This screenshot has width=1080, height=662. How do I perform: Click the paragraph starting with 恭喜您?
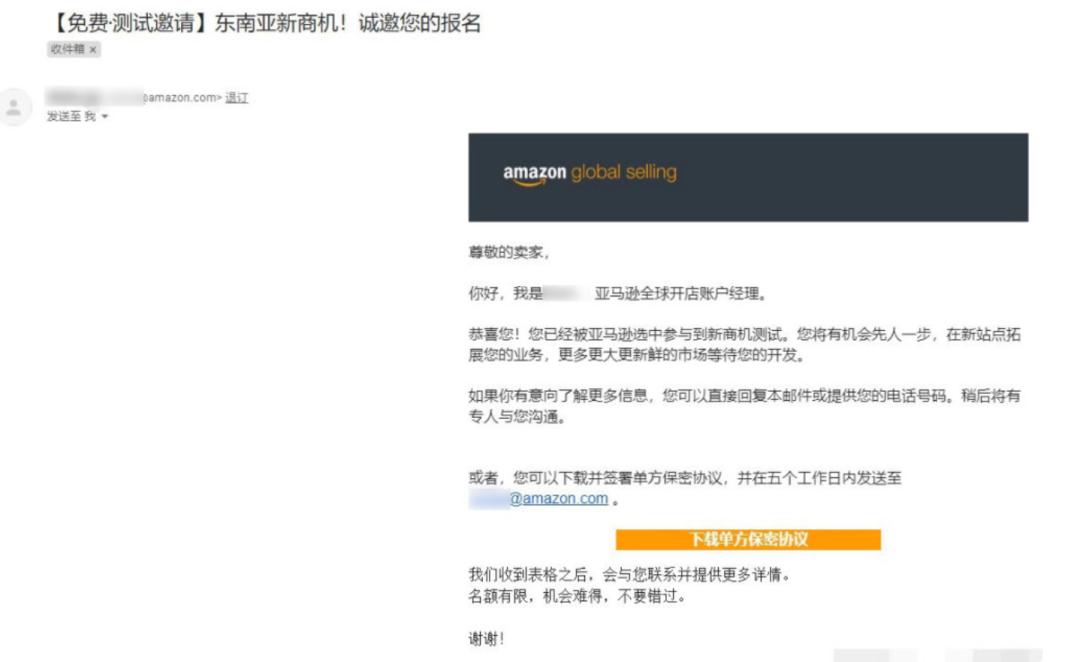pos(745,344)
